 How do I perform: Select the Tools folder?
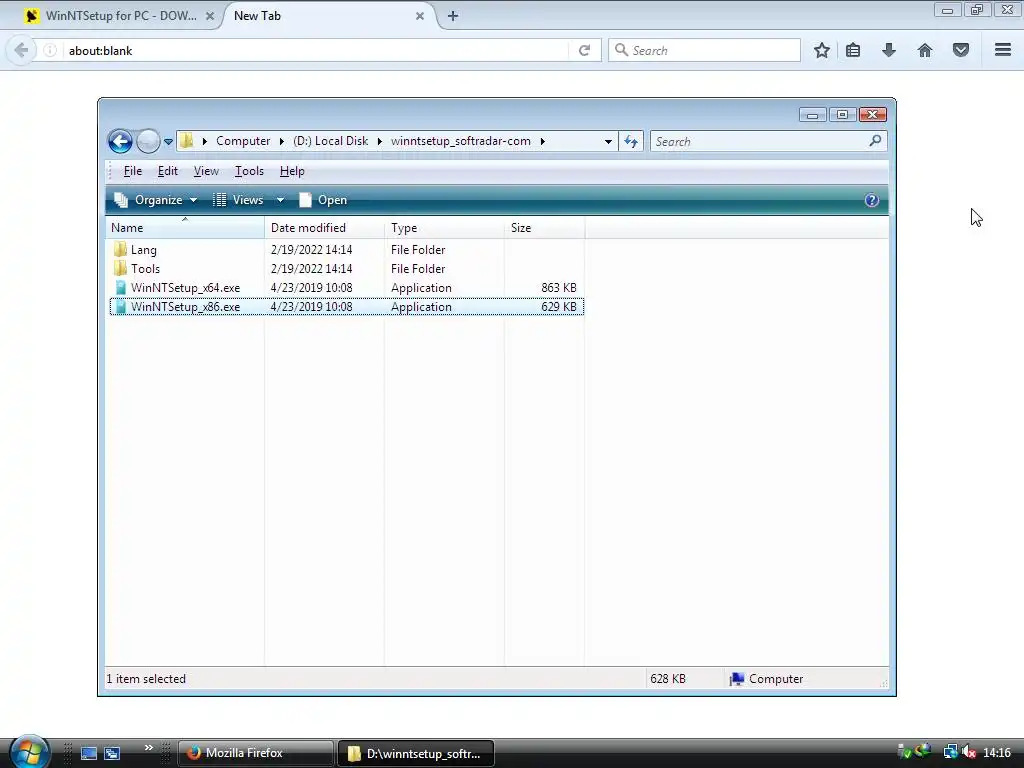[145, 268]
